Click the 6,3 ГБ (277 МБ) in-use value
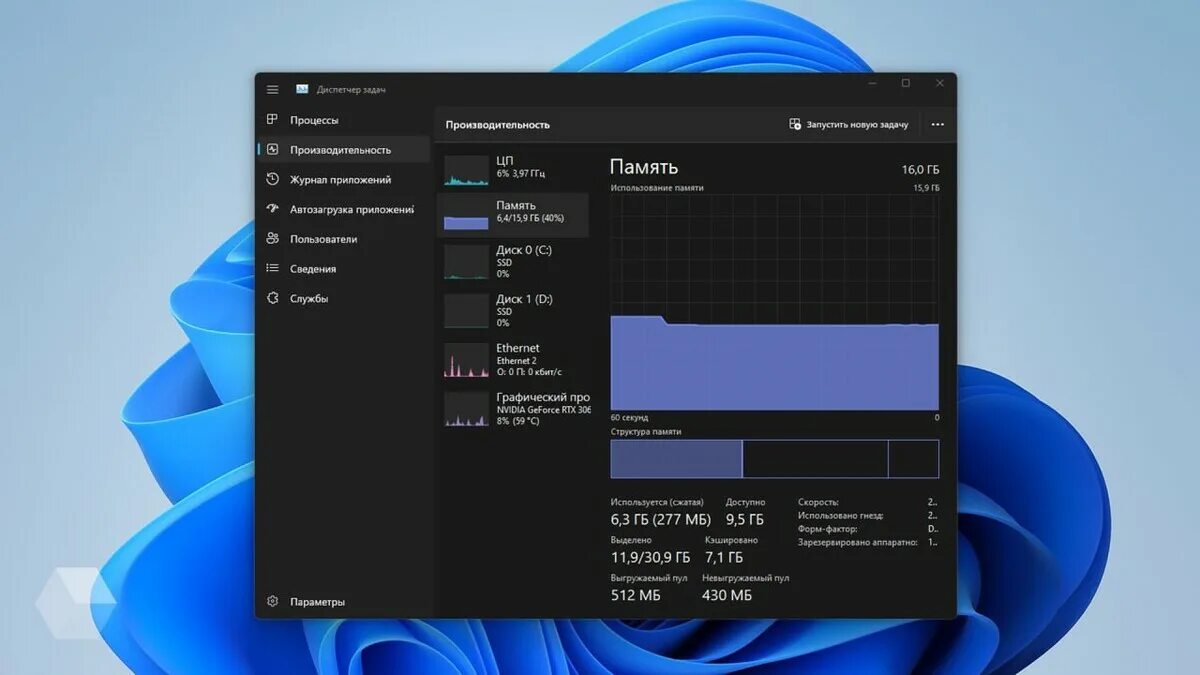This screenshot has height=675, width=1200. coord(661,519)
